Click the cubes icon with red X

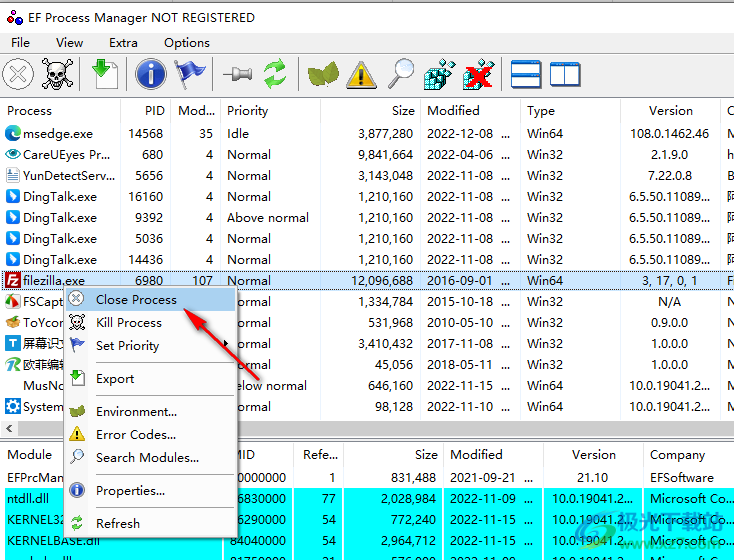[478, 74]
